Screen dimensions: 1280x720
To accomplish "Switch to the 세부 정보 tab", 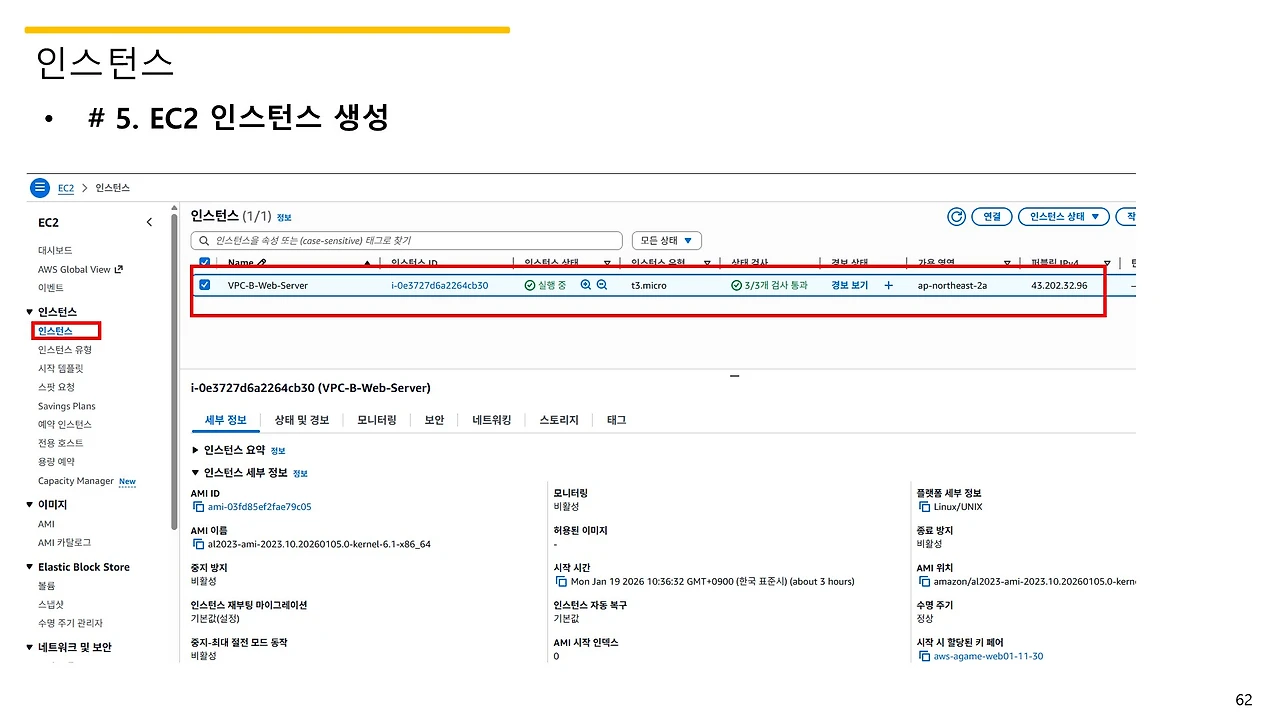I will coord(225,420).
